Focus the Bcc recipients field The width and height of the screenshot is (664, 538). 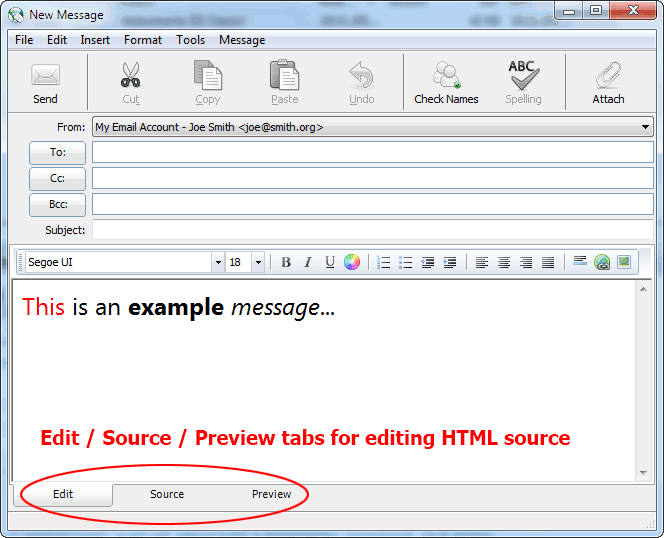click(x=373, y=204)
